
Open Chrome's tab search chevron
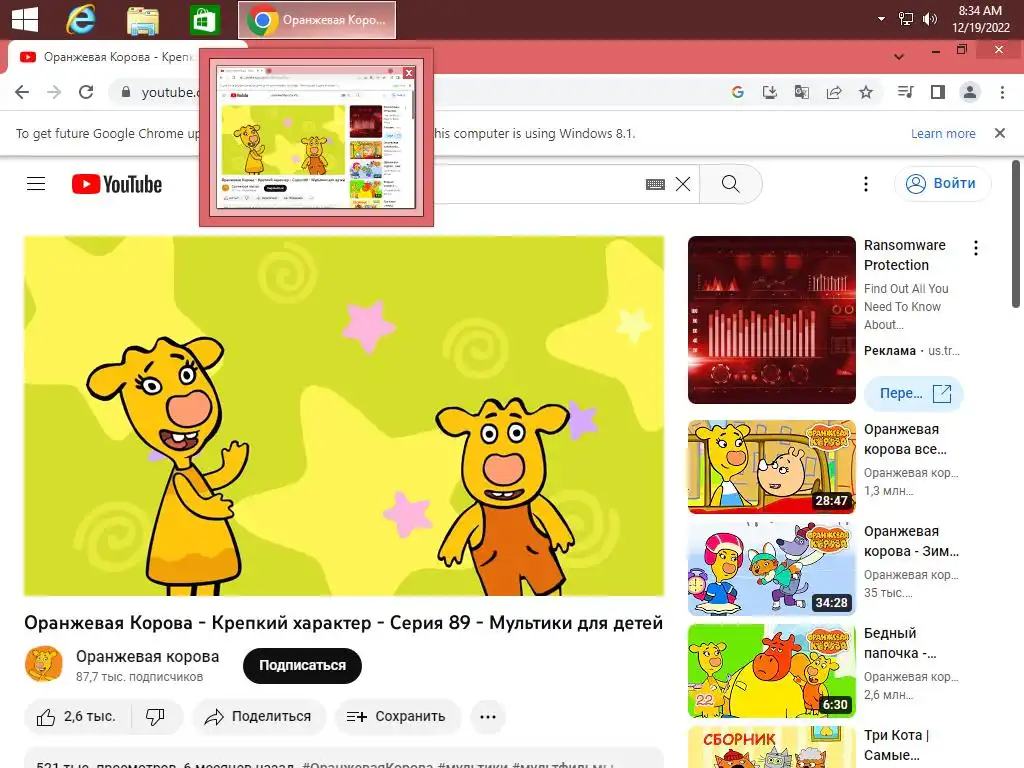click(899, 56)
